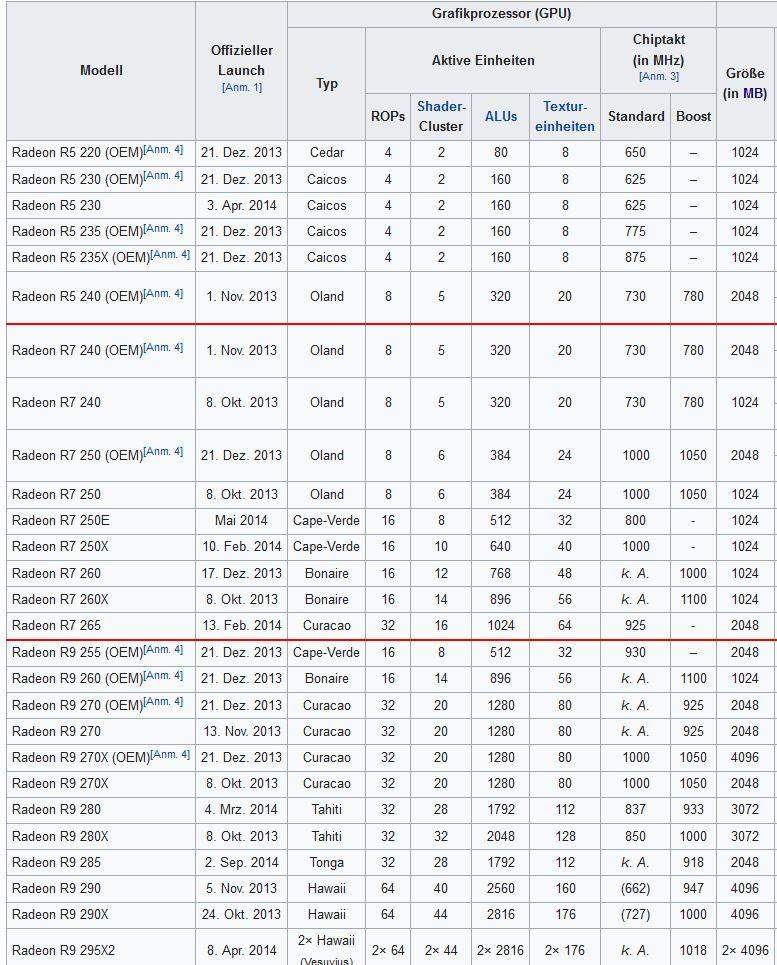Viewport: 777px width, 965px height.
Task: Click Anm. 4 footnote beside Radeon R9 270X (OEM)
Action: [x=170, y=755]
